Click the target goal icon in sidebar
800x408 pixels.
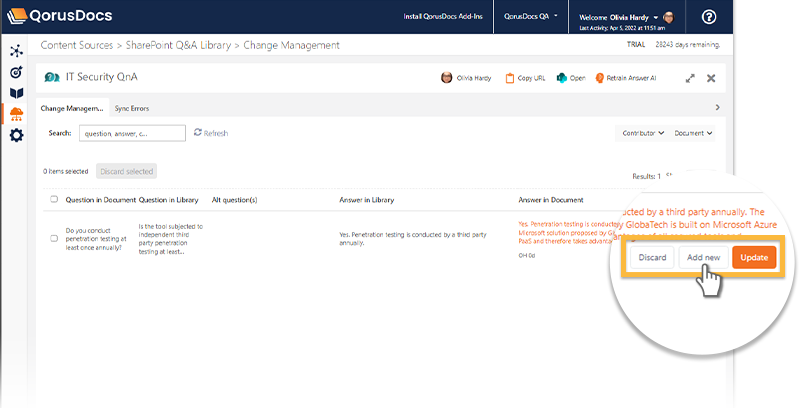click(x=16, y=72)
